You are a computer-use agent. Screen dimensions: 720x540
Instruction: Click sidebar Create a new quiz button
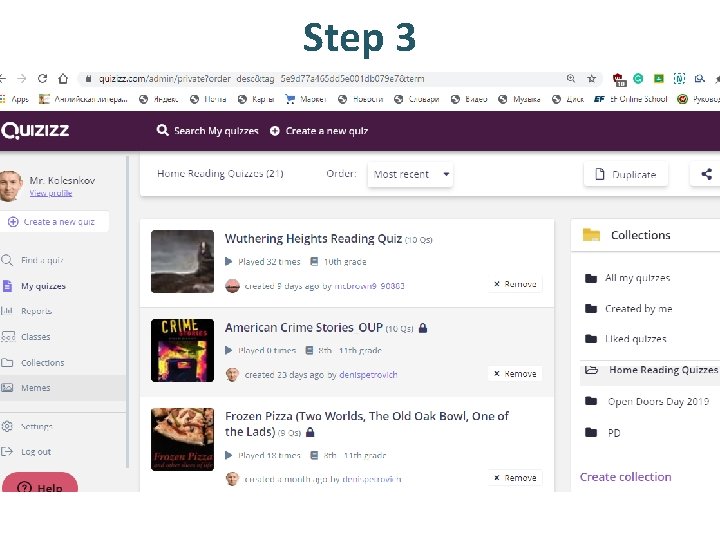(54, 222)
